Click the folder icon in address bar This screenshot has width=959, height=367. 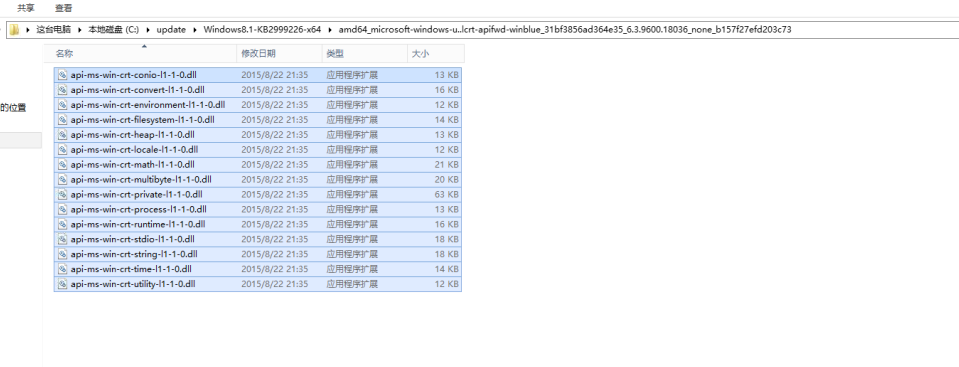(15, 29)
